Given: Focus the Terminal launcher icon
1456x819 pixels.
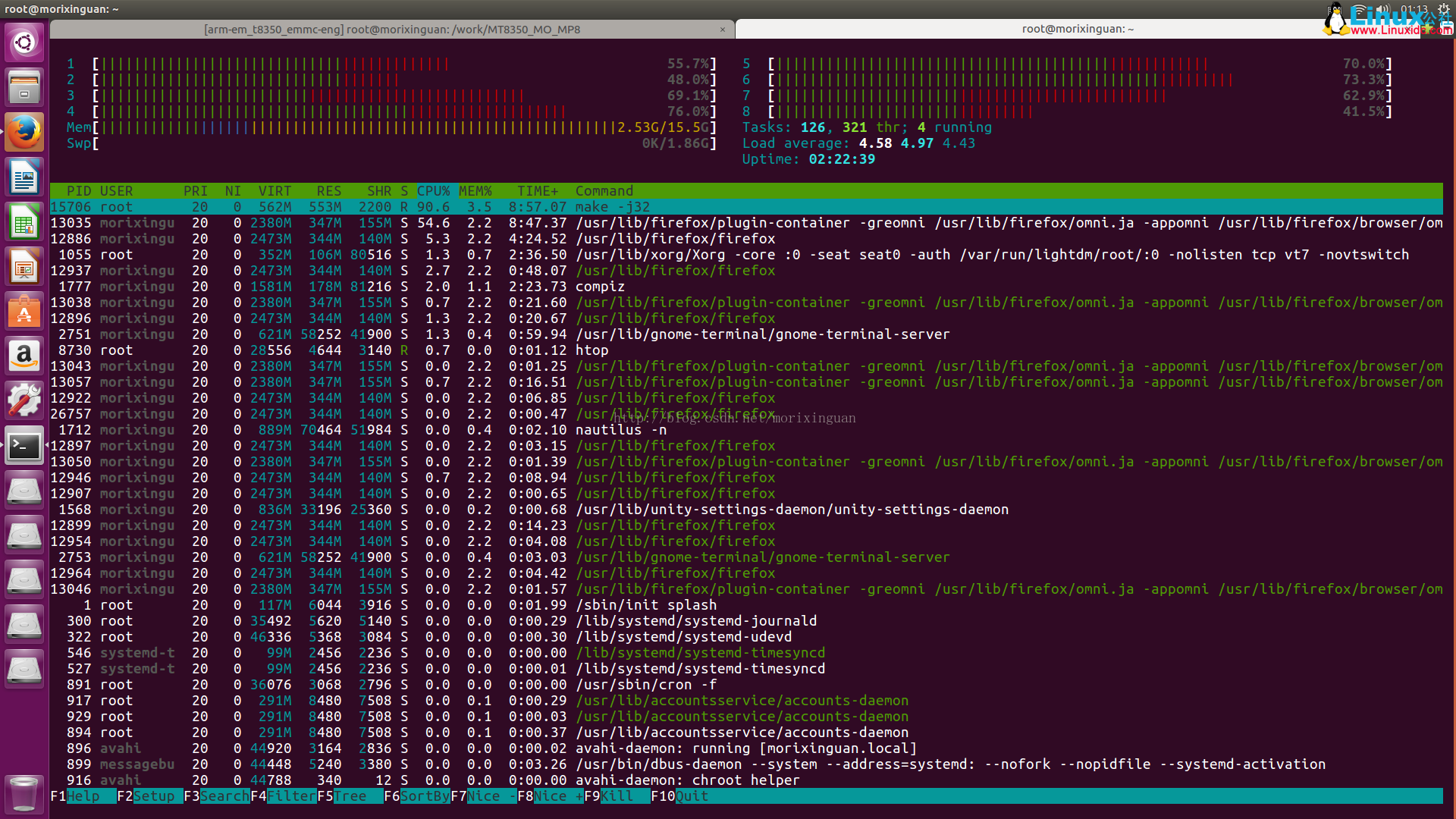Looking at the screenshot, I should click(x=24, y=446).
